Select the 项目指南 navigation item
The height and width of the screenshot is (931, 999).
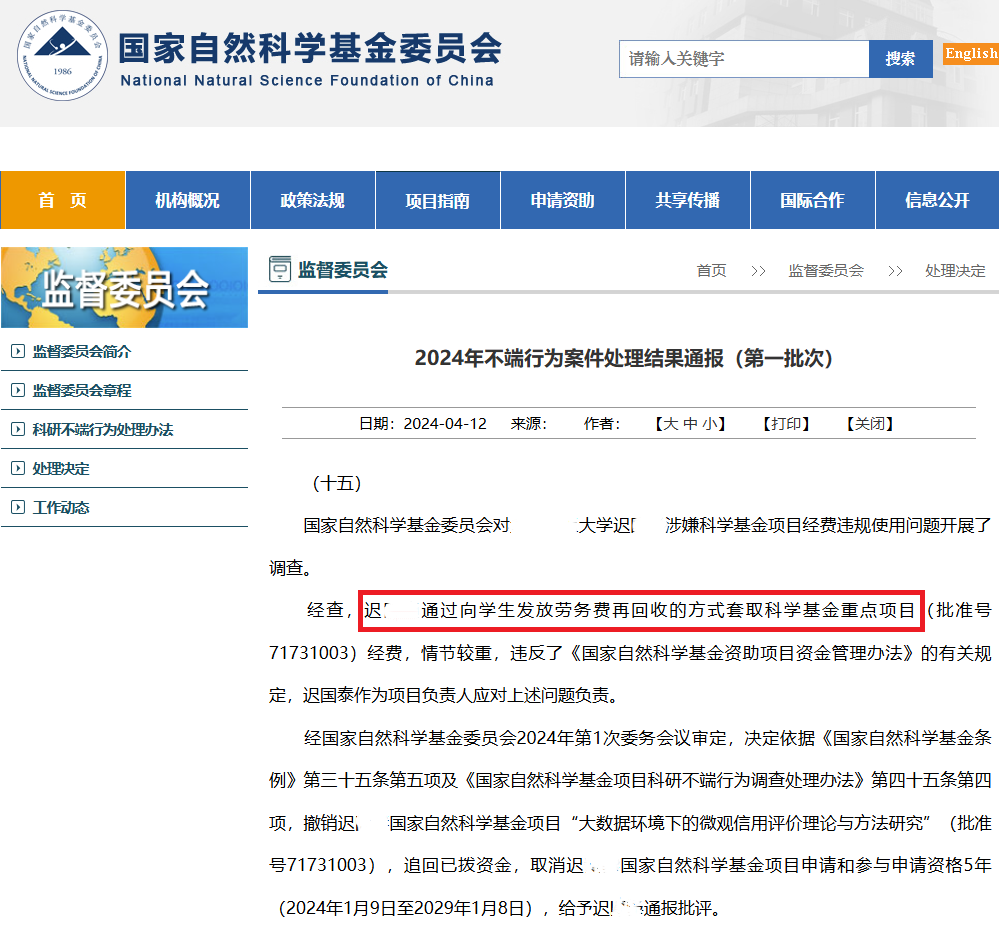437,200
